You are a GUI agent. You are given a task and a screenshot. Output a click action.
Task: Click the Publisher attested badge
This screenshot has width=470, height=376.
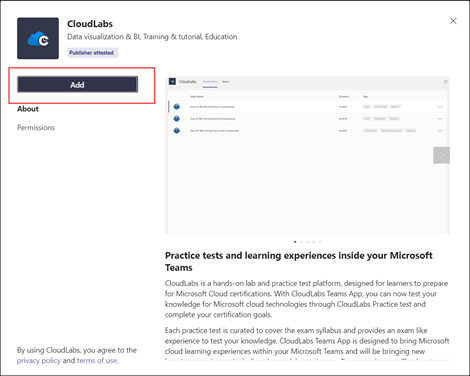tap(92, 53)
